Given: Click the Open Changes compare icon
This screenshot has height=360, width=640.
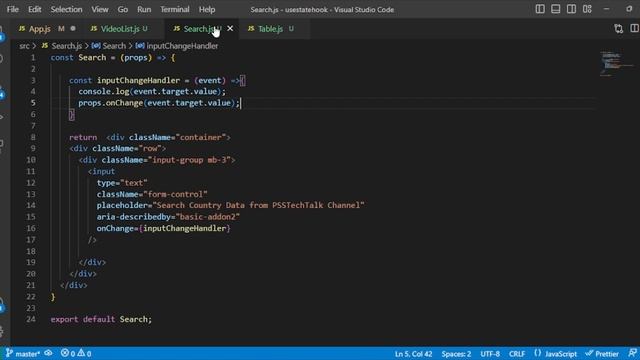Looking at the screenshot, I should point(619,29).
